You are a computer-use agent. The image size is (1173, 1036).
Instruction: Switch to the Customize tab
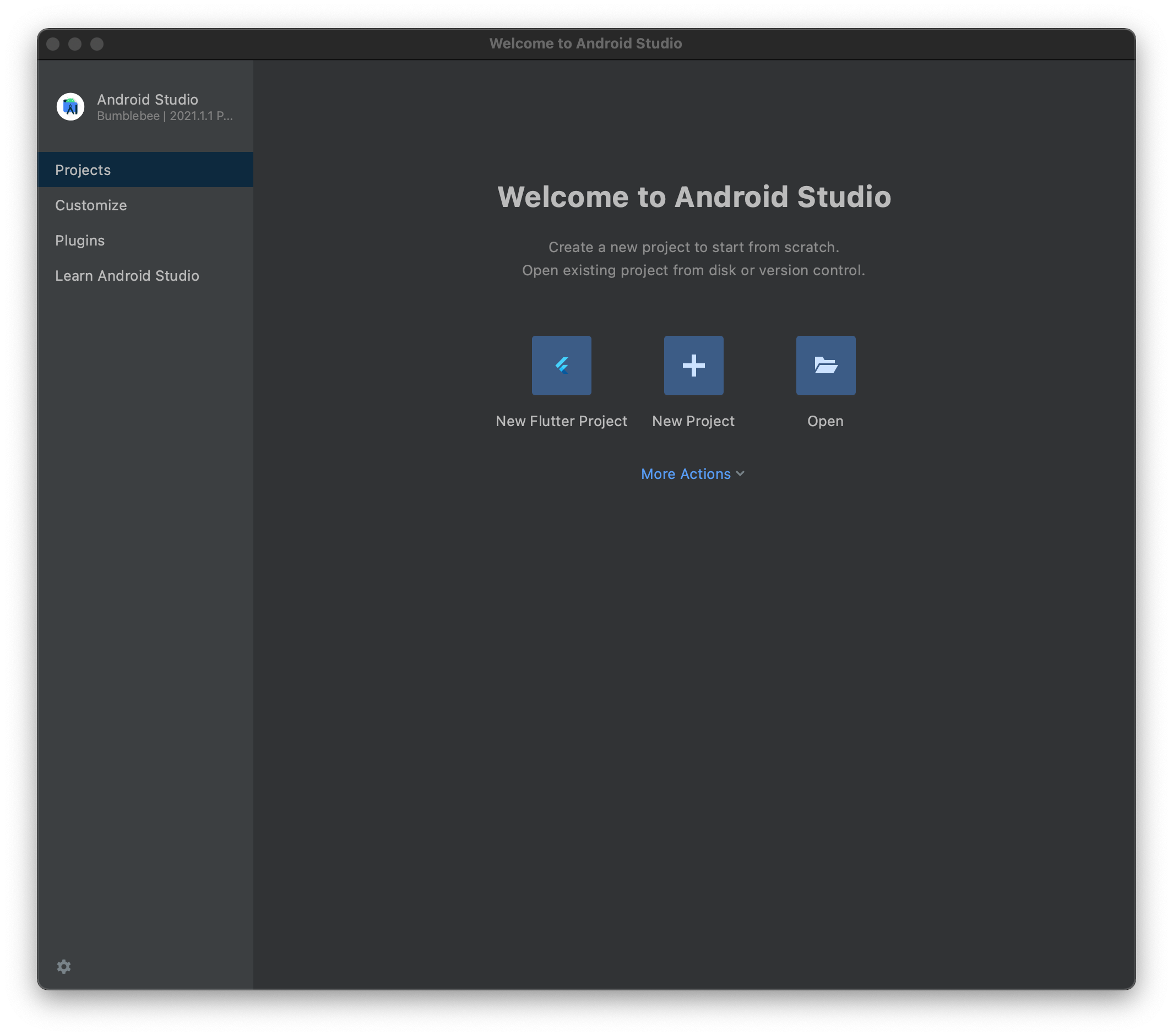pyautogui.click(x=91, y=205)
